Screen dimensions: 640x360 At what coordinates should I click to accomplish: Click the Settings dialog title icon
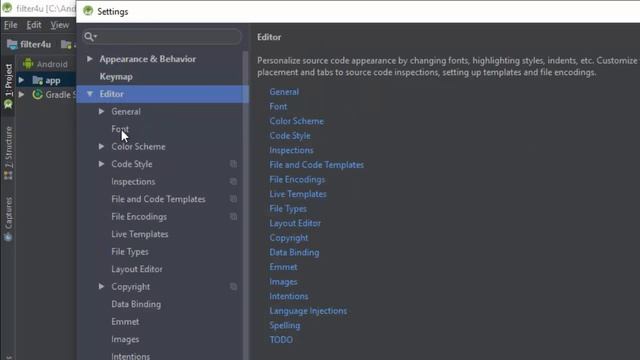coord(88,11)
